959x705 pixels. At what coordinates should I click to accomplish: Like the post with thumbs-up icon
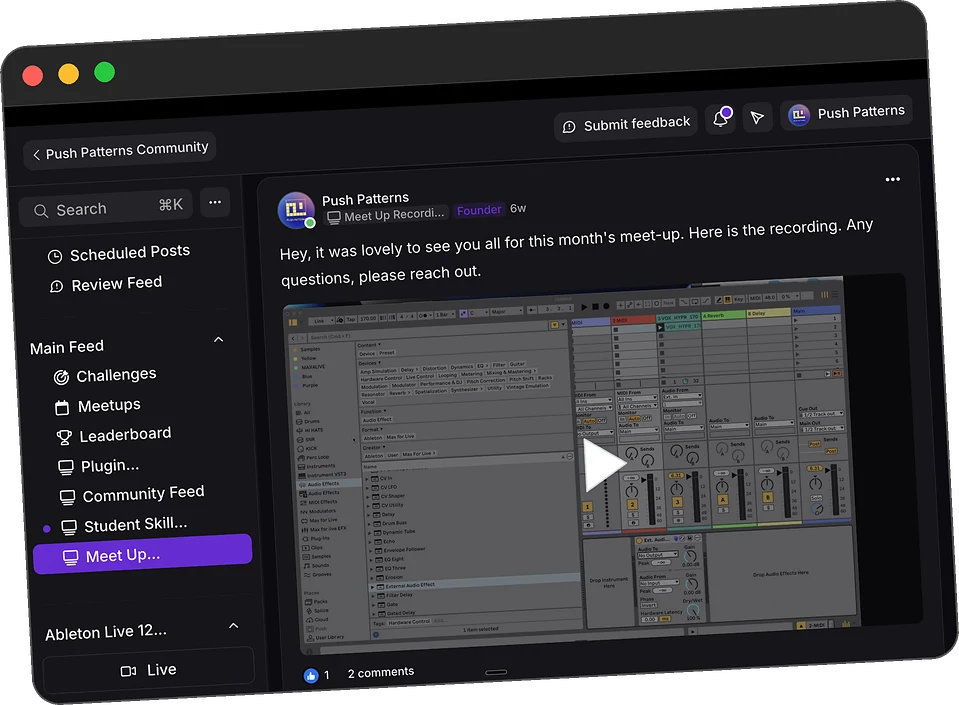[x=311, y=675]
